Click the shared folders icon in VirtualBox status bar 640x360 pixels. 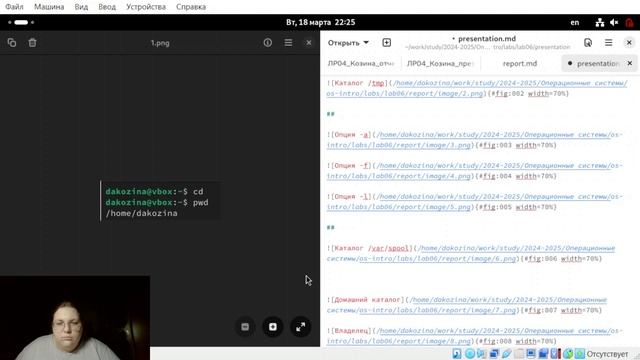click(519, 354)
